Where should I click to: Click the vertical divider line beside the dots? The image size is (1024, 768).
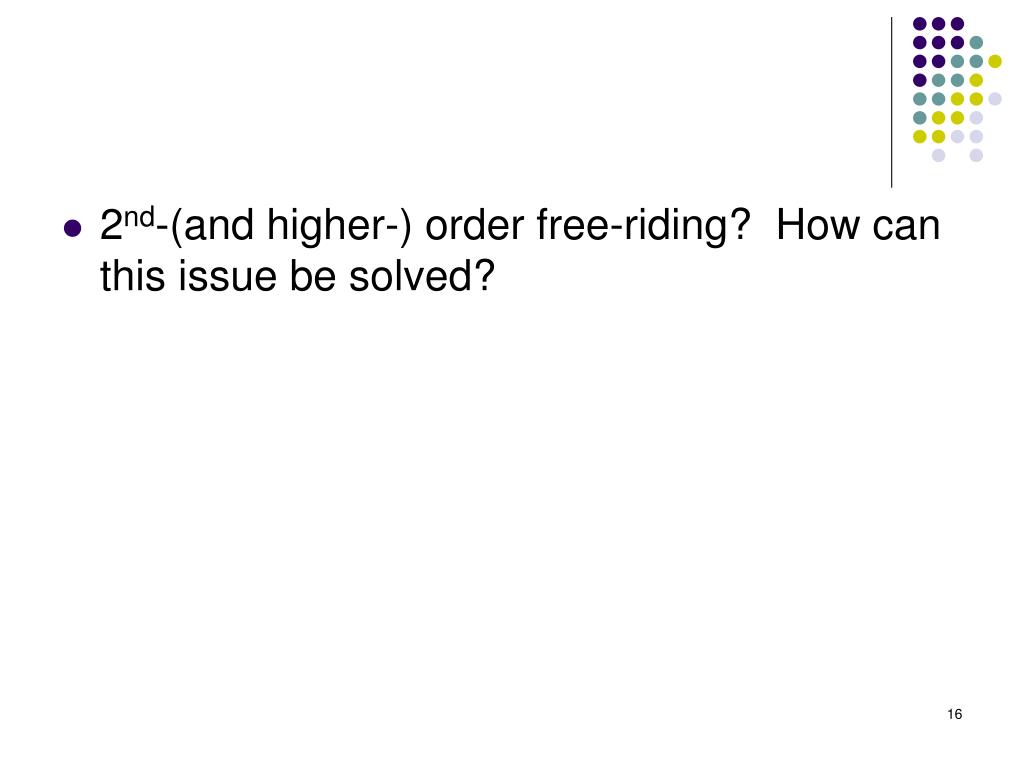click(891, 103)
